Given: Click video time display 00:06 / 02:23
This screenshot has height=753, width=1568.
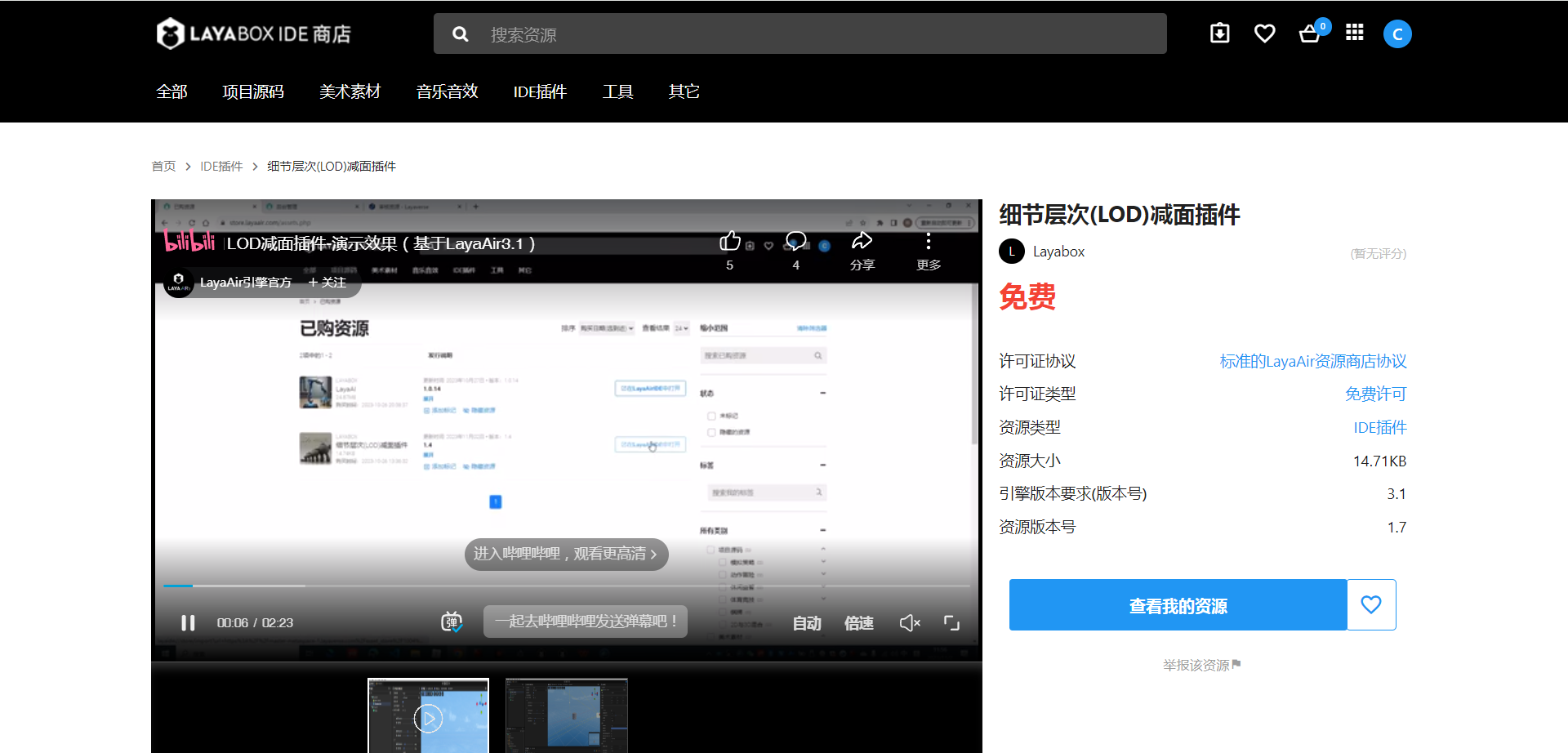Looking at the screenshot, I should 255,623.
